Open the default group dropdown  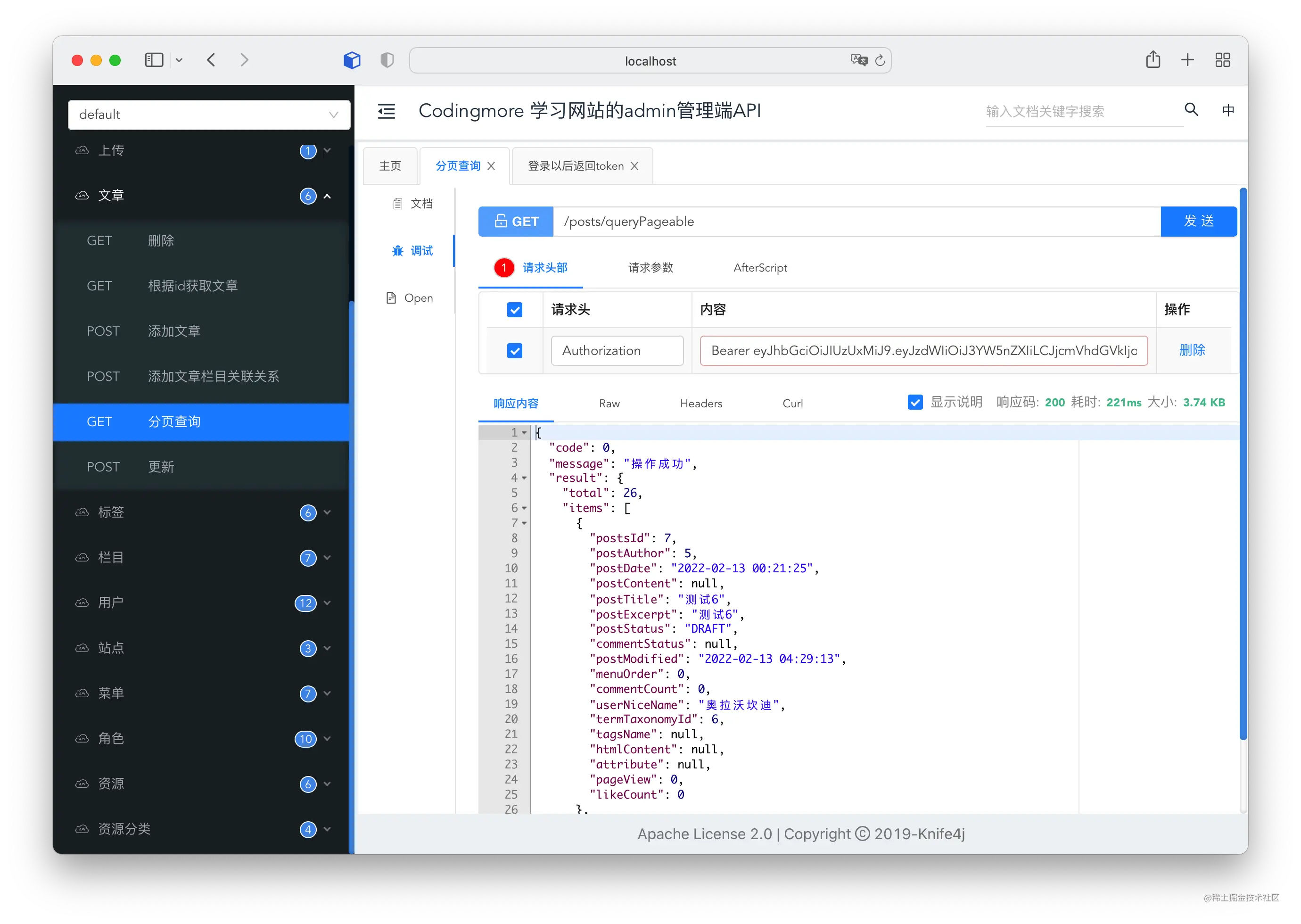(209, 115)
